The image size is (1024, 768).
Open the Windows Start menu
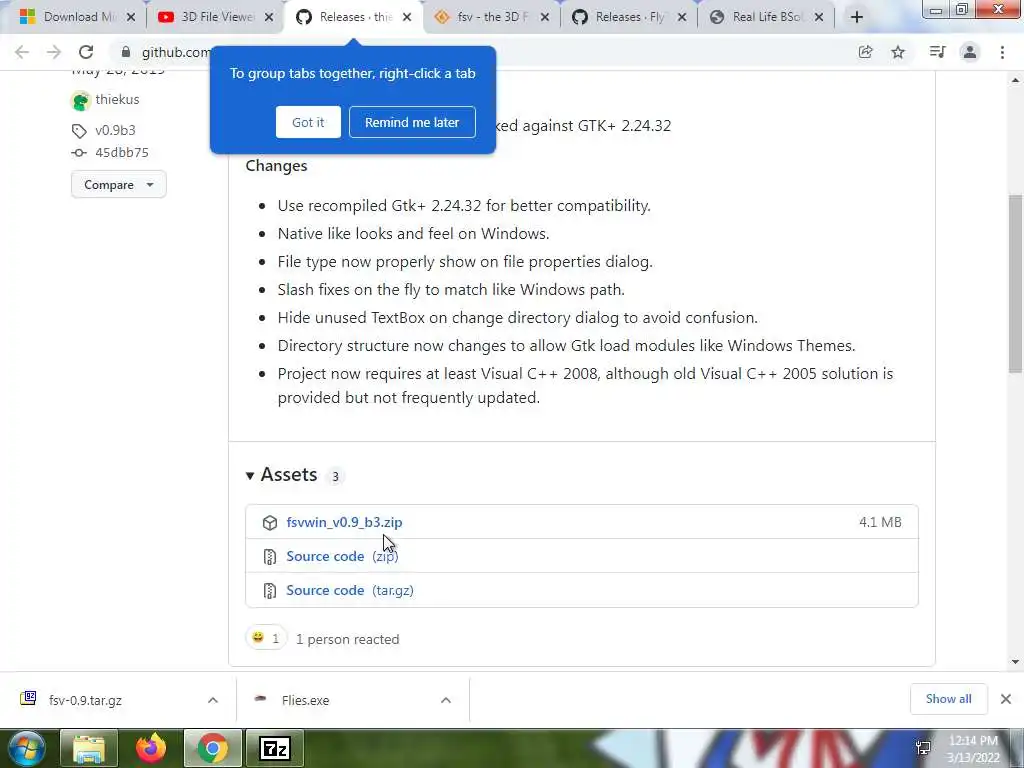25,748
